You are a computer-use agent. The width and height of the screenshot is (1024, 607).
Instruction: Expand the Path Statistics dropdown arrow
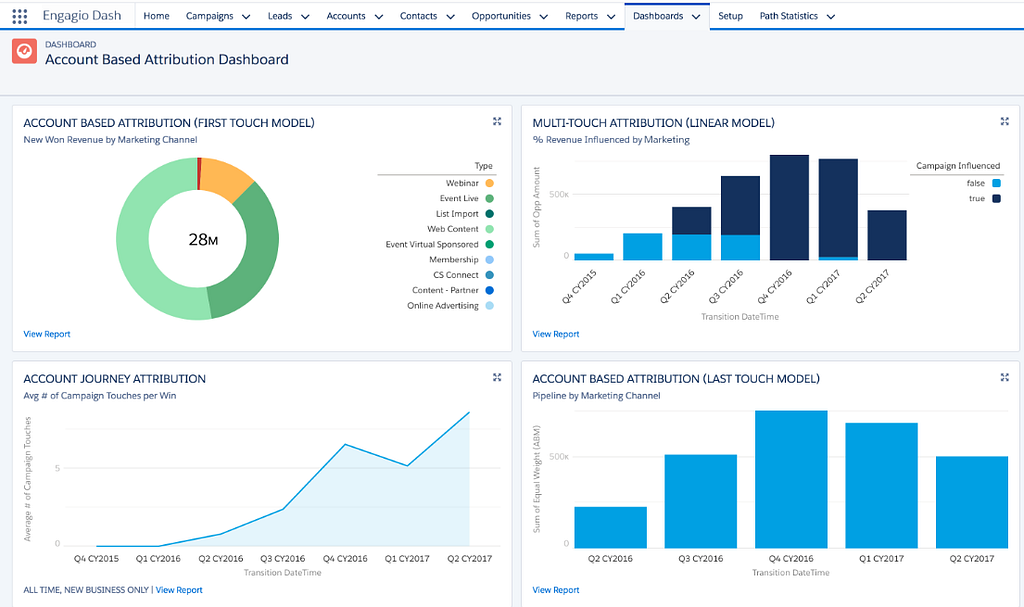(x=830, y=17)
